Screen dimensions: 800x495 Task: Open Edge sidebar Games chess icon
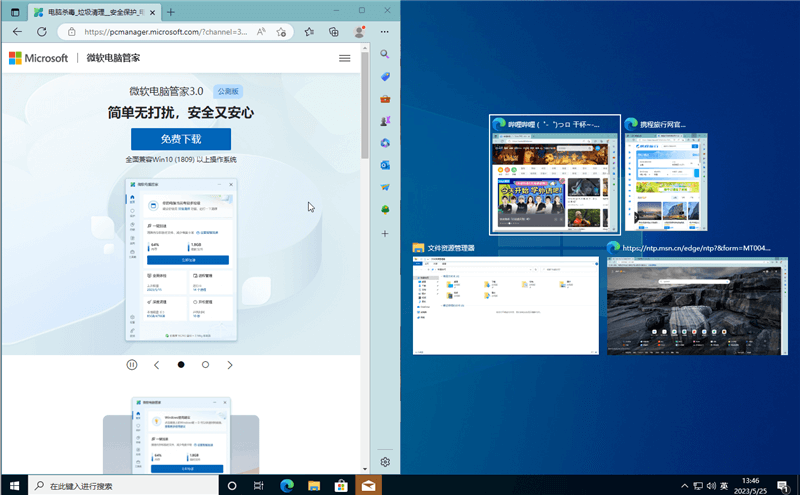tap(385, 121)
